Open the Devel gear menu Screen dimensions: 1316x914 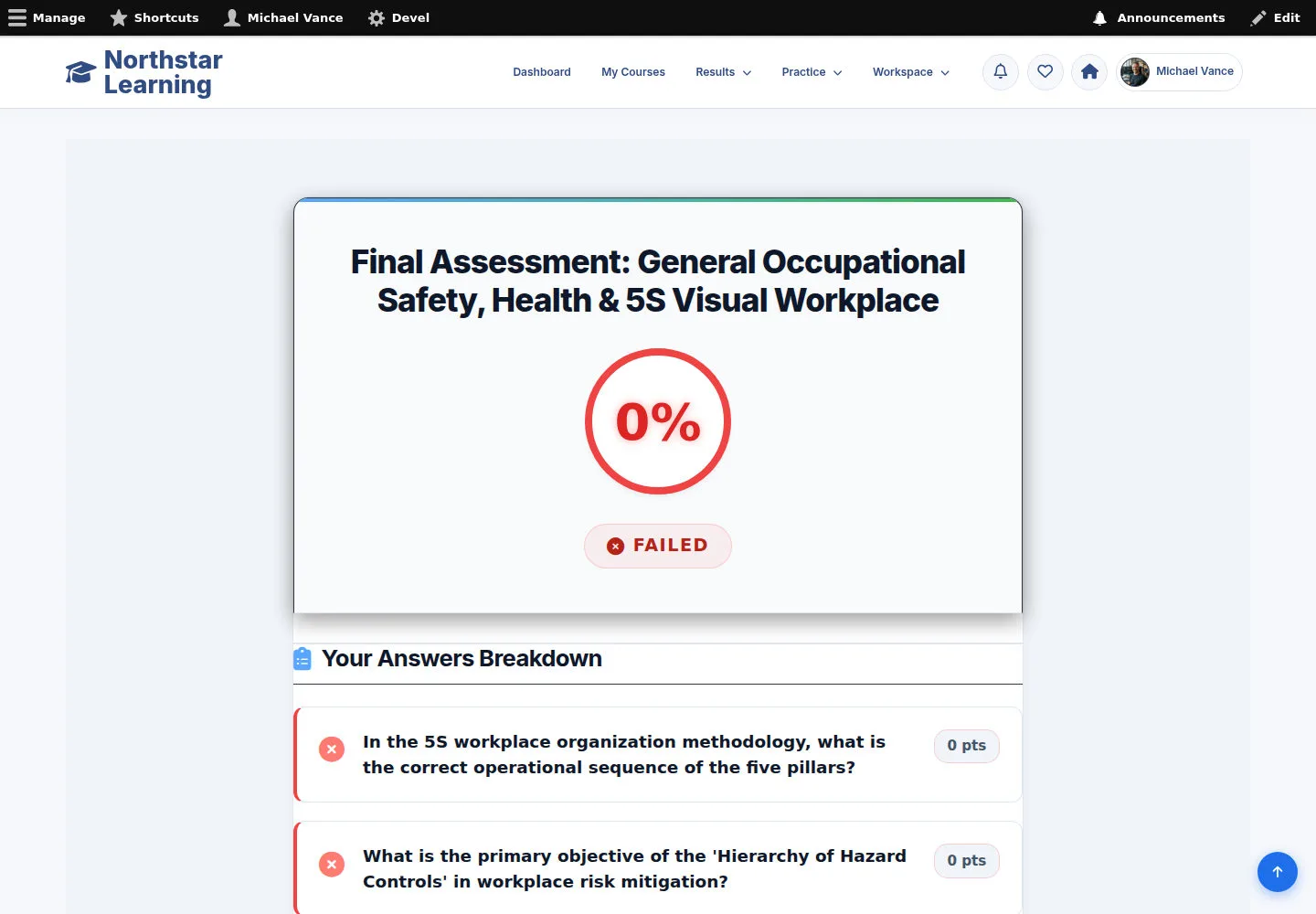point(398,17)
